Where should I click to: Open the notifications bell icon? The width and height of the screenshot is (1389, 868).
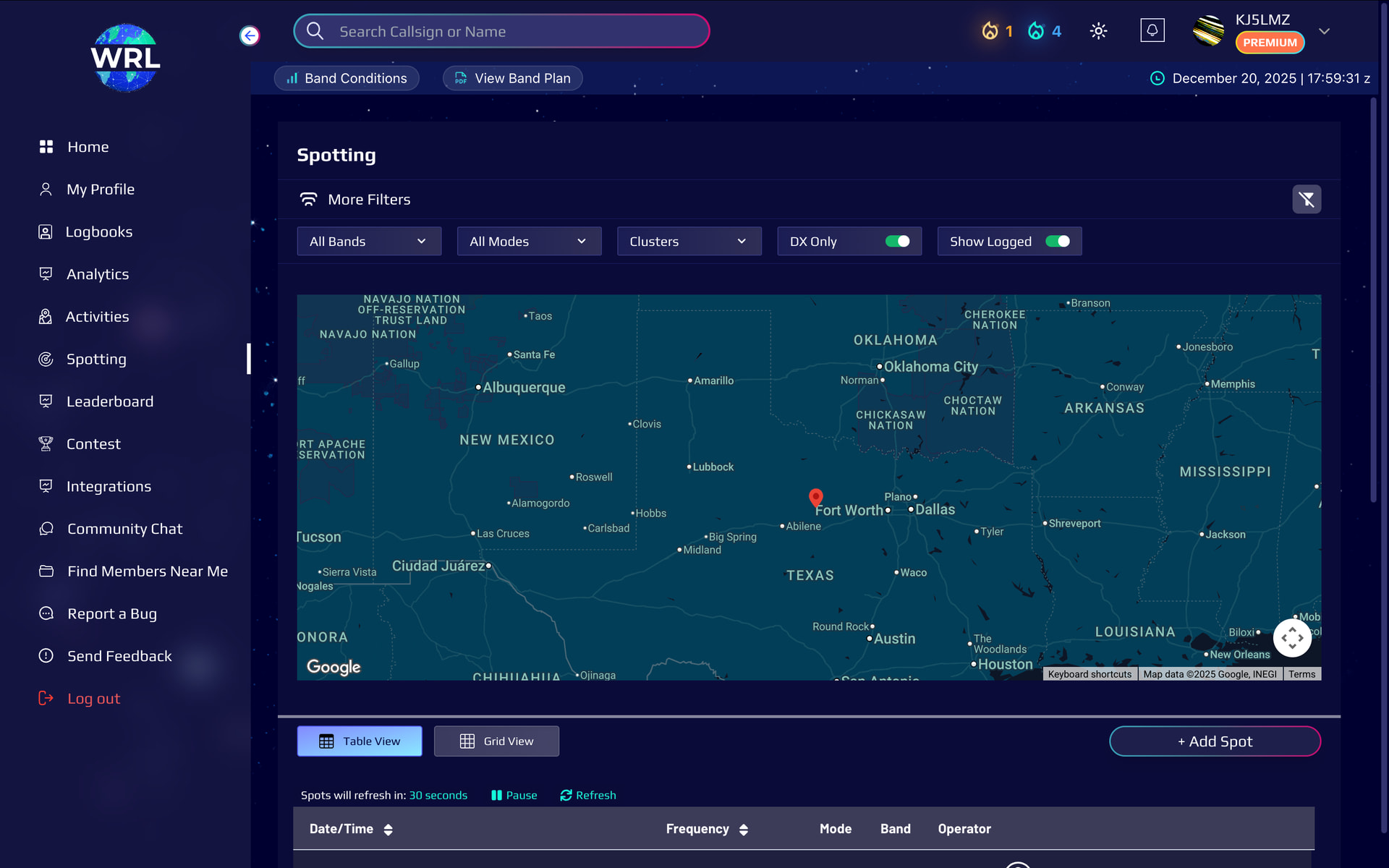[x=1152, y=30]
